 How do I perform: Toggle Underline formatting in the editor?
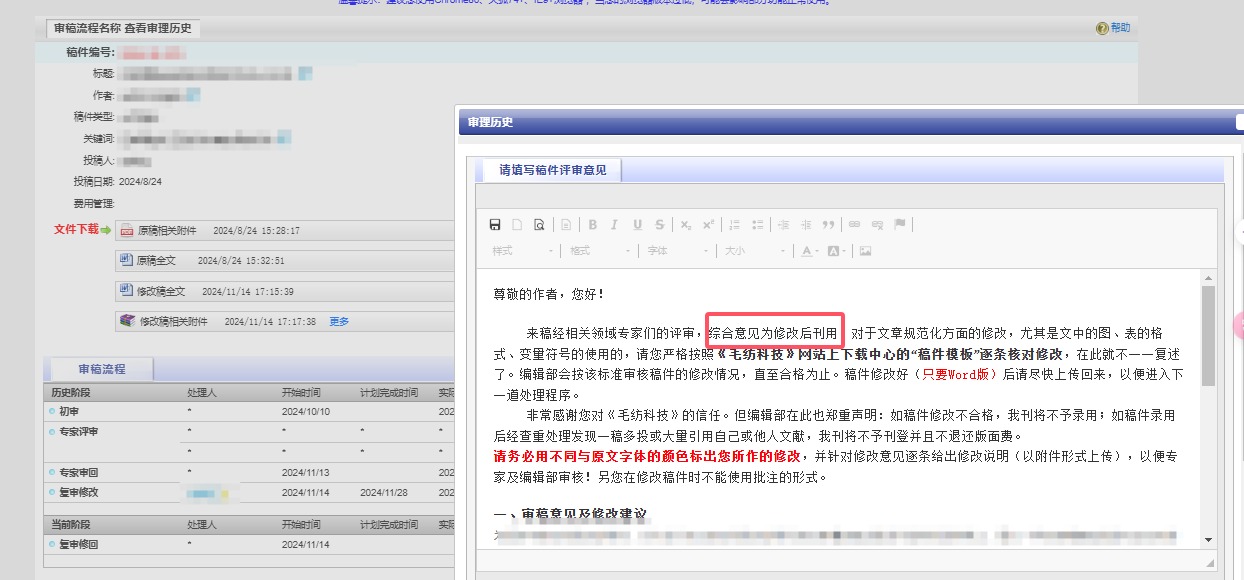click(x=637, y=225)
